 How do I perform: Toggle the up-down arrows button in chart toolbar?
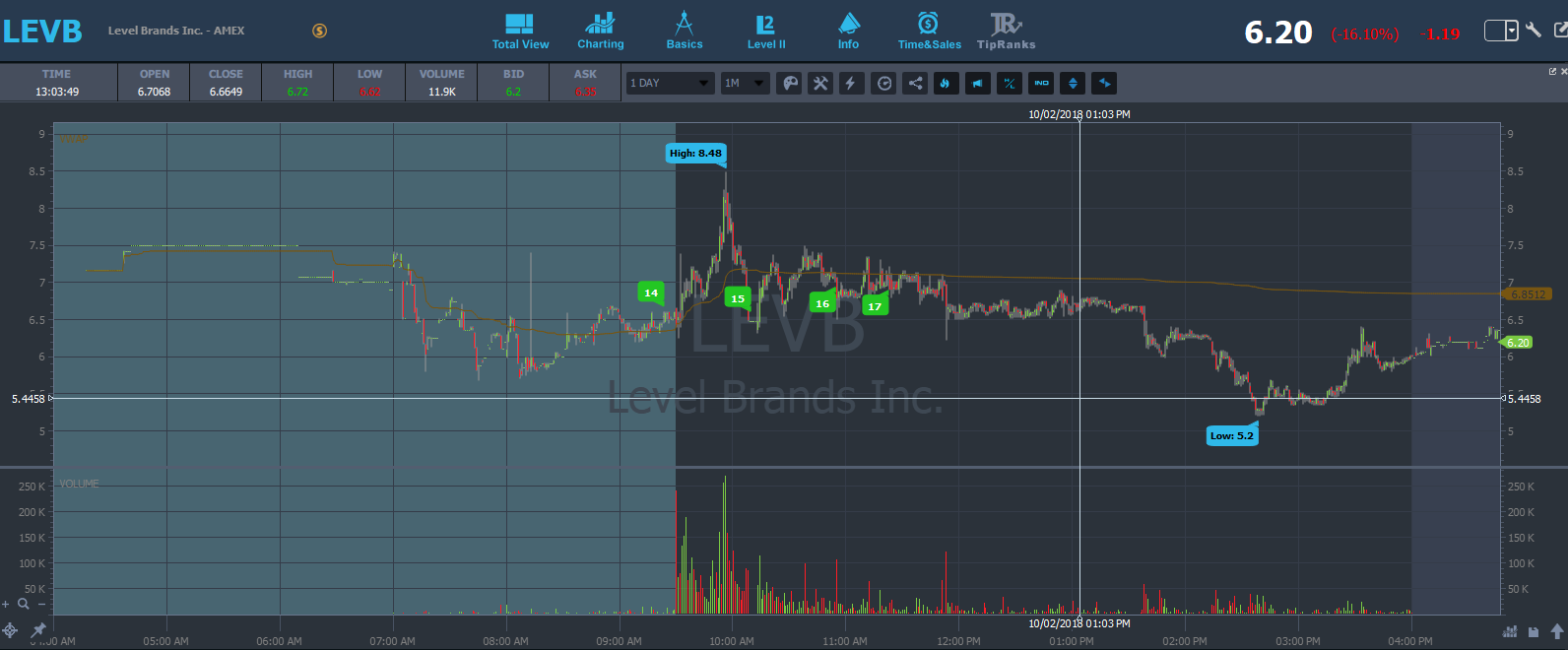(x=1073, y=83)
